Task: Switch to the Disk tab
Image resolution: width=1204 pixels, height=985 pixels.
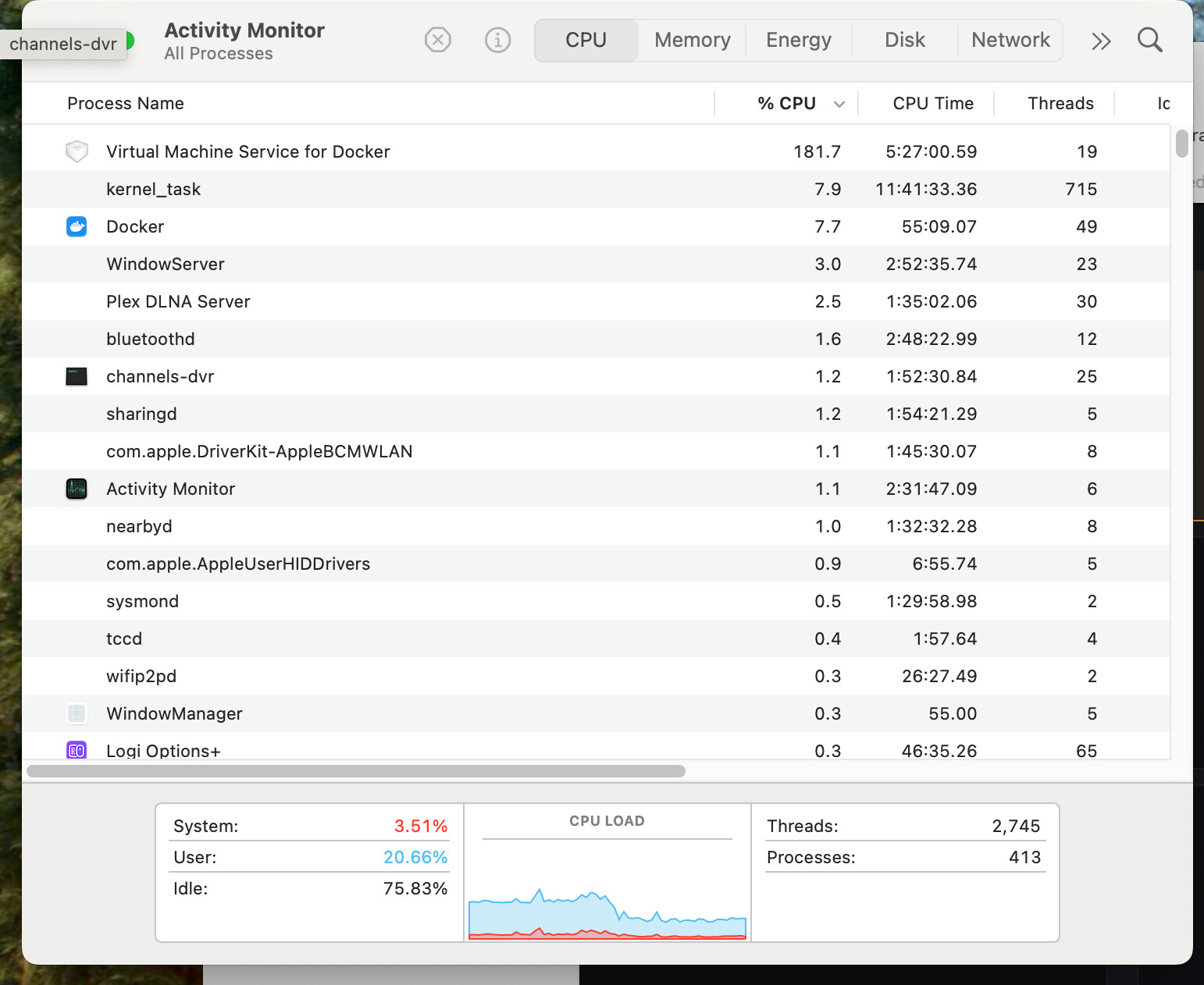Action: 905,40
